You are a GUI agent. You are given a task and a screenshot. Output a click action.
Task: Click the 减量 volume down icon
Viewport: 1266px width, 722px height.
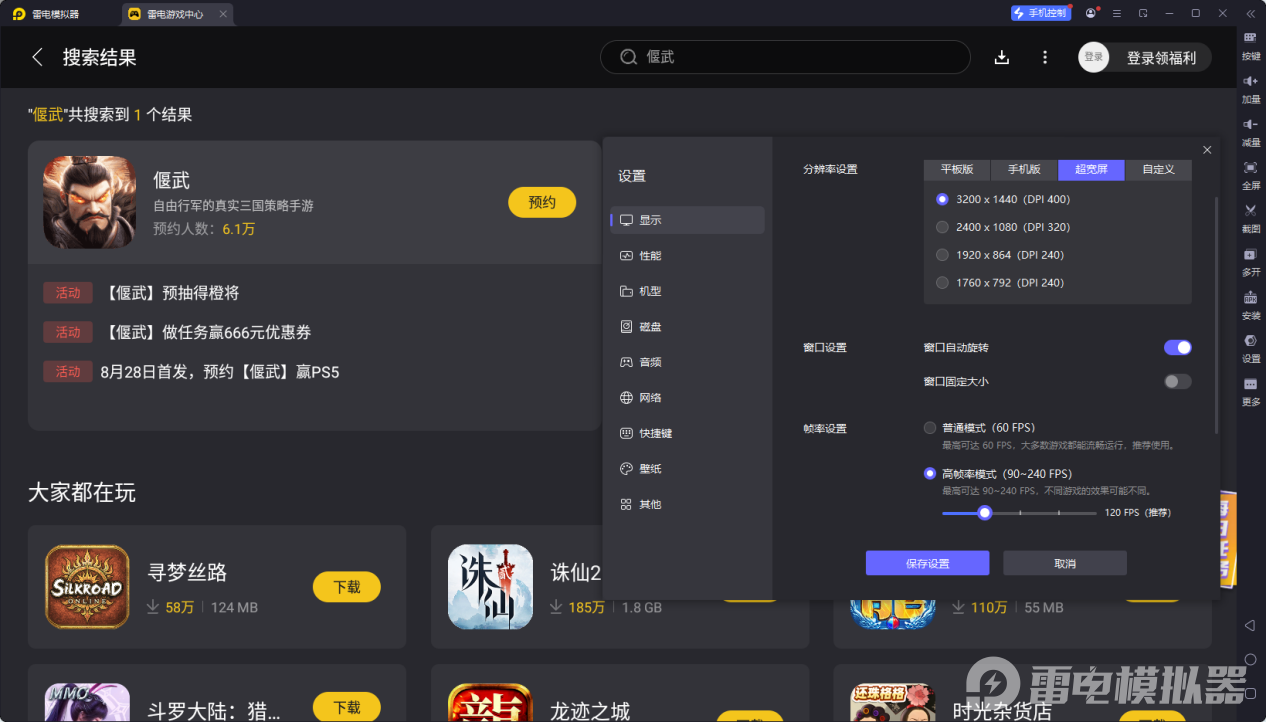point(1250,124)
